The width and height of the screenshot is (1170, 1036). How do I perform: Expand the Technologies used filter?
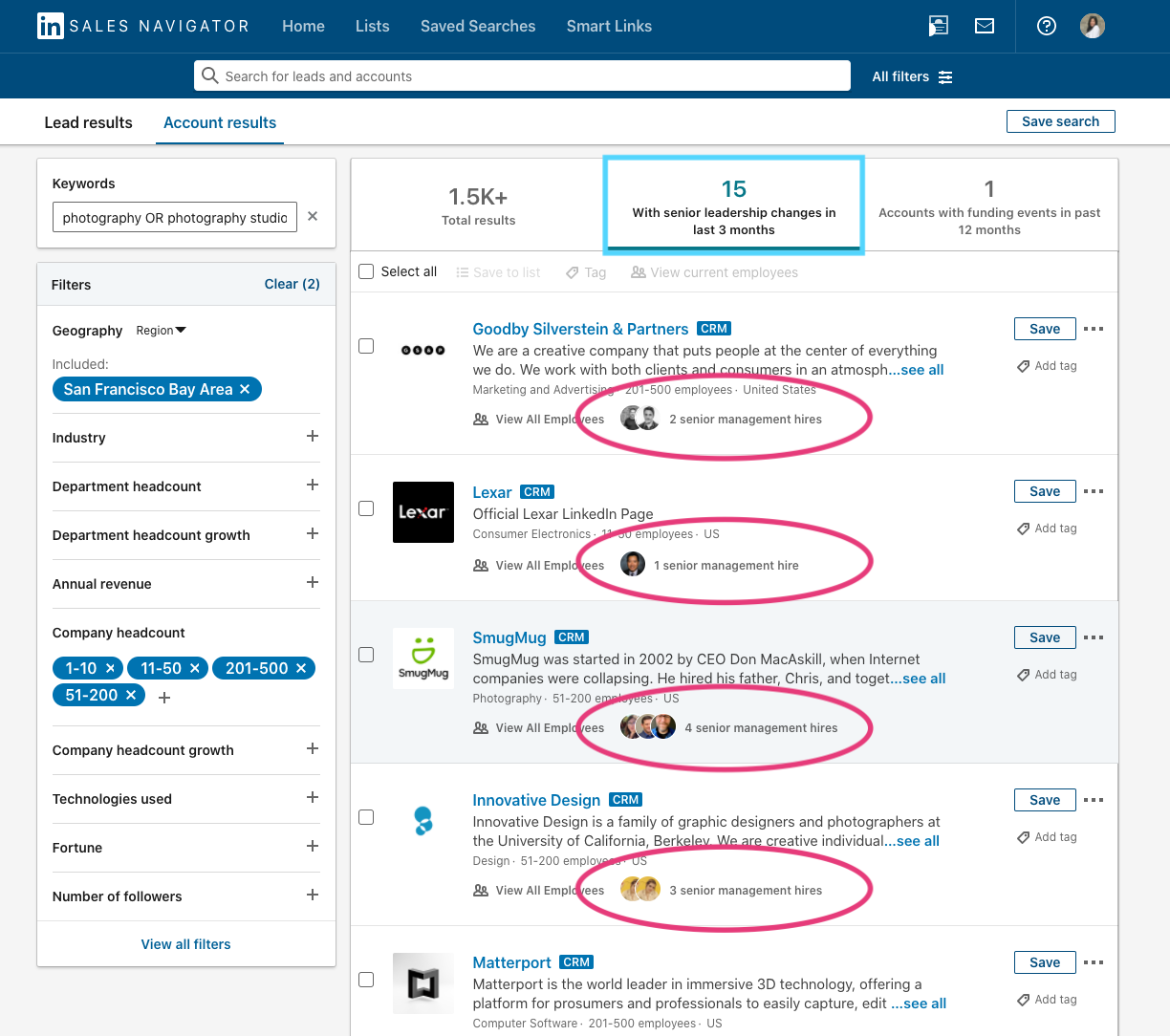(313, 797)
